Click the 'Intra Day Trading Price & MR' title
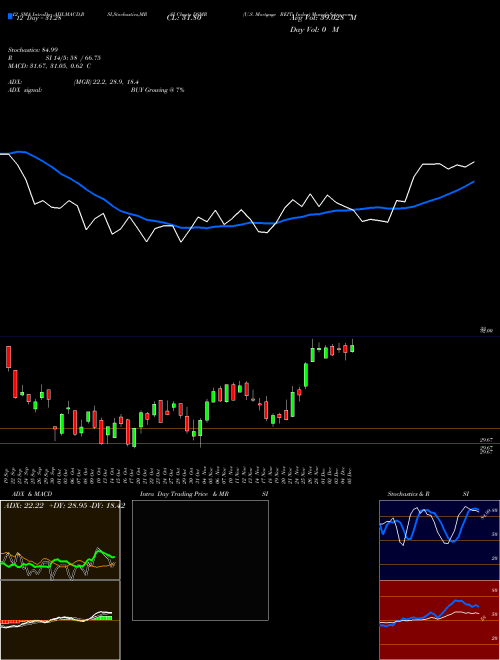The width and height of the screenshot is (500, 660). click(x=184, y=494)
